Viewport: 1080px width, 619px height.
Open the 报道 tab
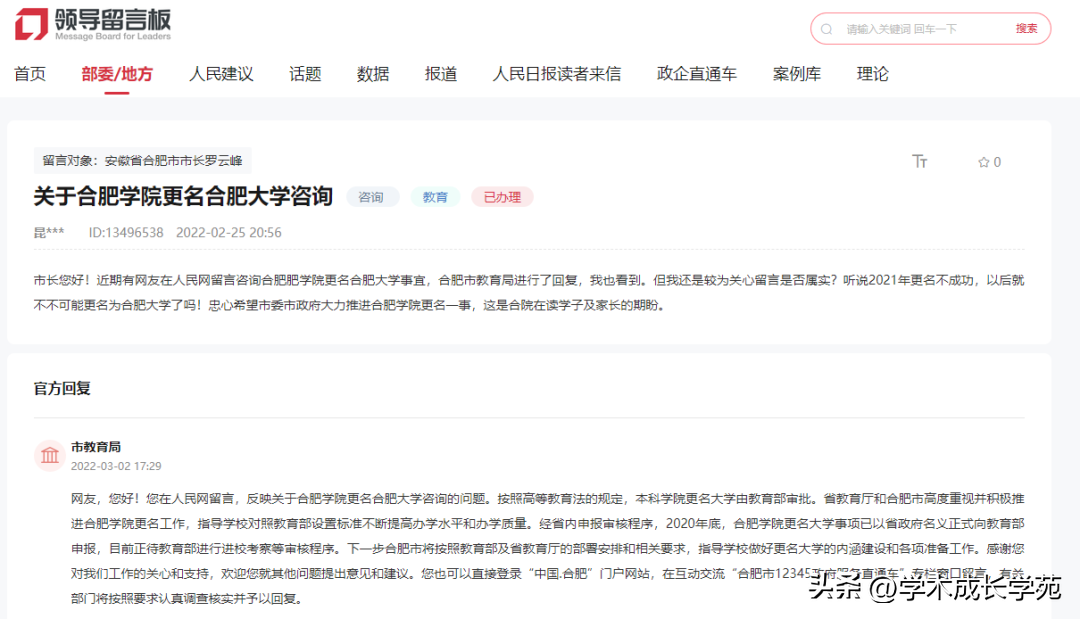[441, 74]
